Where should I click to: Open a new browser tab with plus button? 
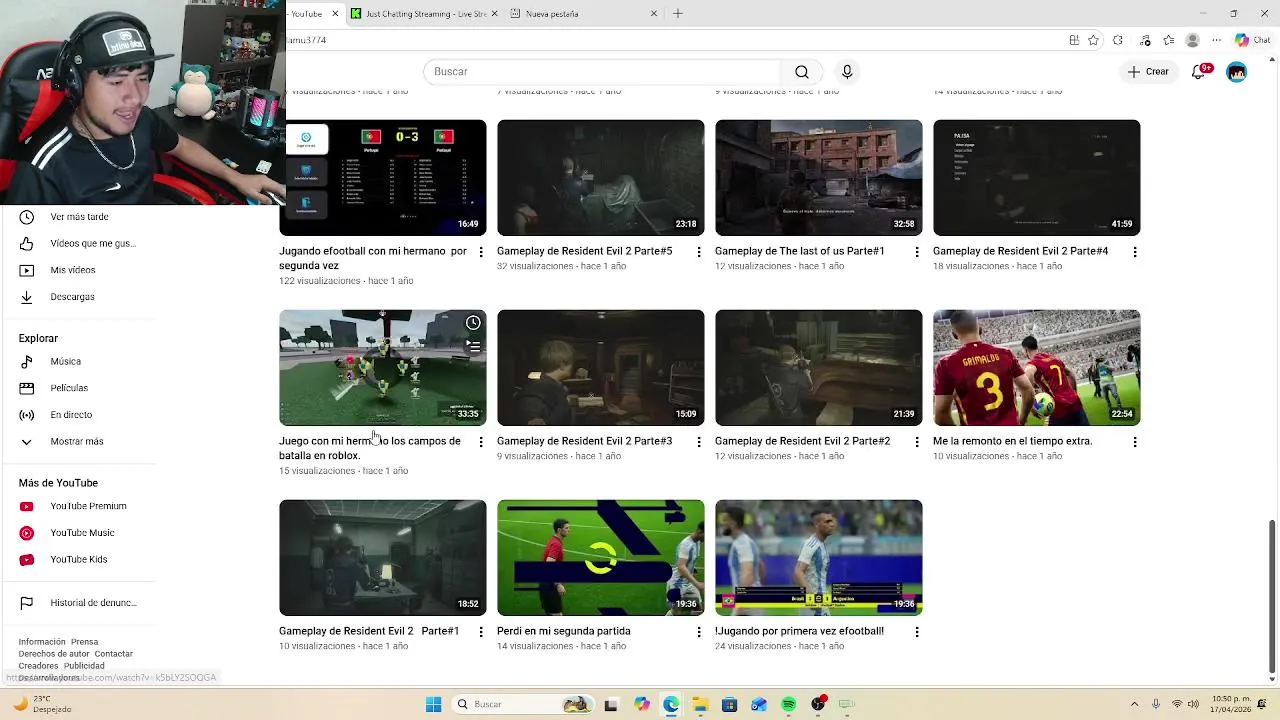click(x=678, y=14)
